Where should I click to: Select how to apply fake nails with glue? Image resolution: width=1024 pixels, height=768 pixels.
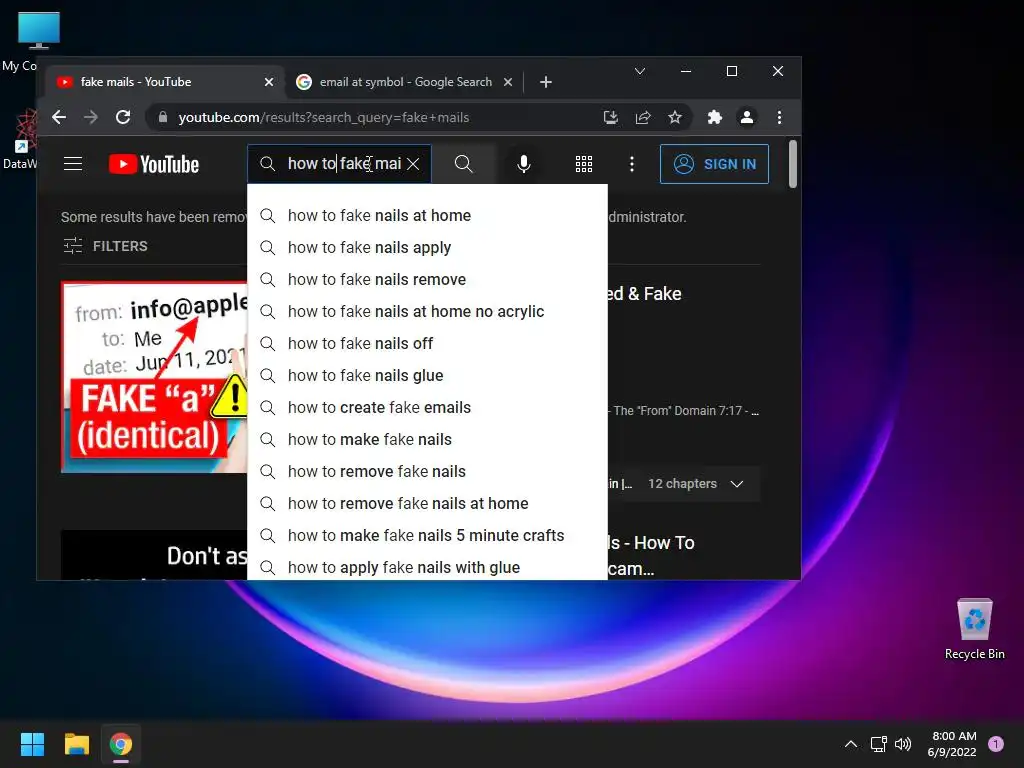click(427, 566)
